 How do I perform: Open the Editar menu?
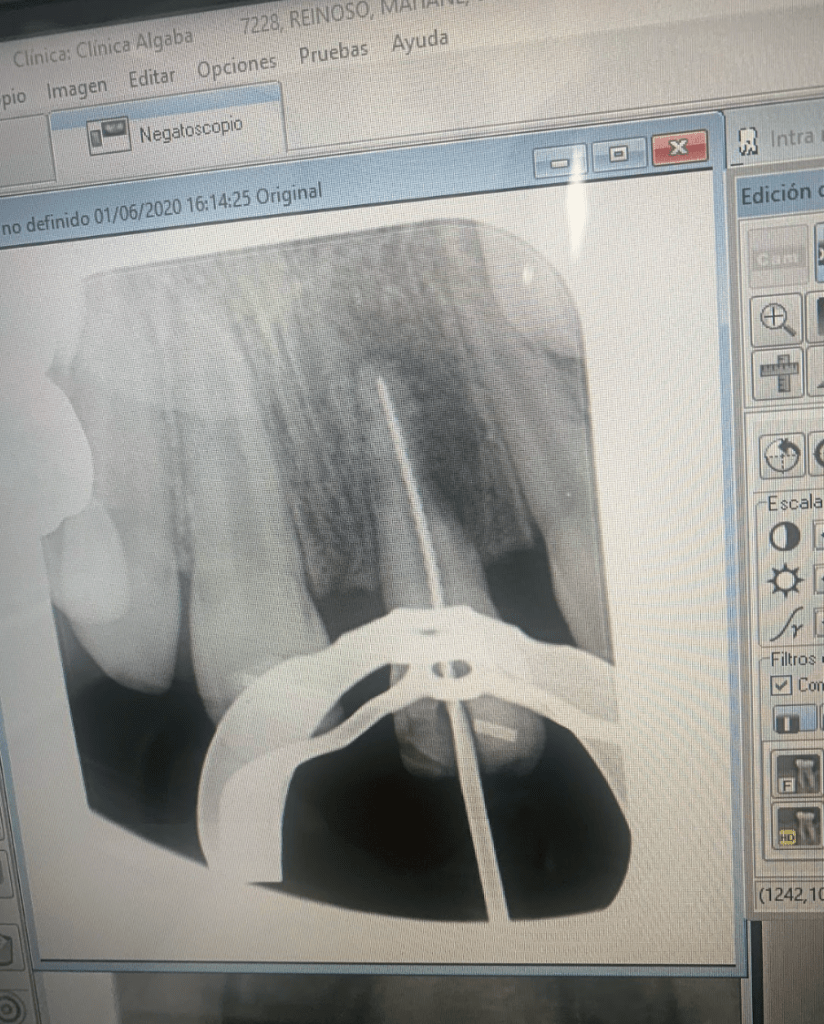tap(151, 77)
